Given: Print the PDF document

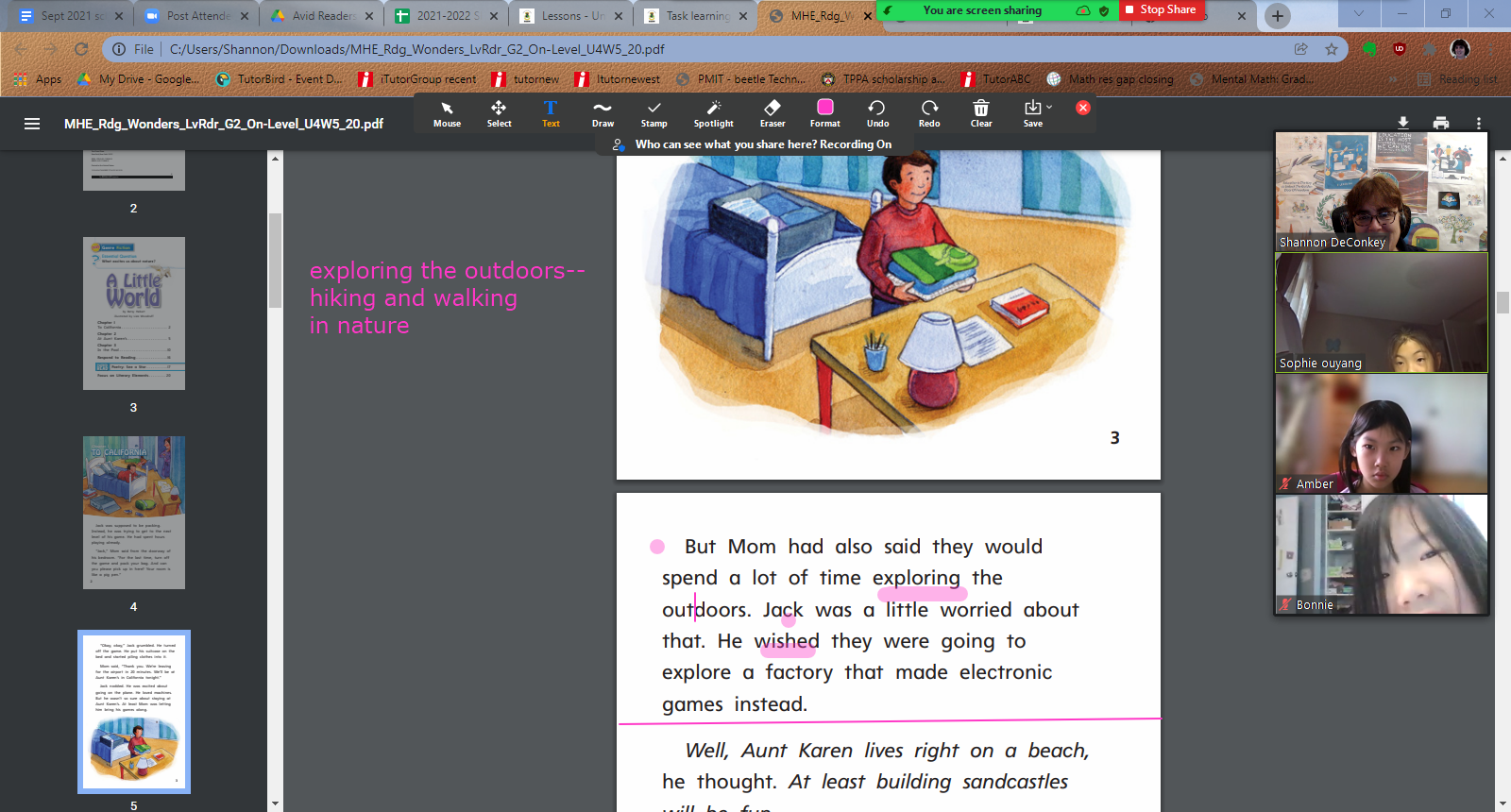Looking at the screenshot, I should coord(1441,123).
